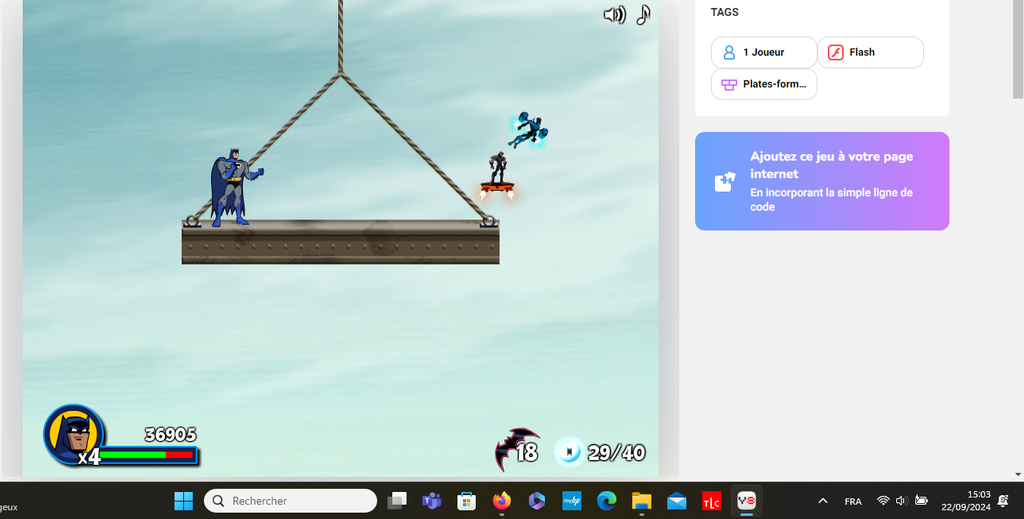Open the Windows Start menu

pos(184,500)
